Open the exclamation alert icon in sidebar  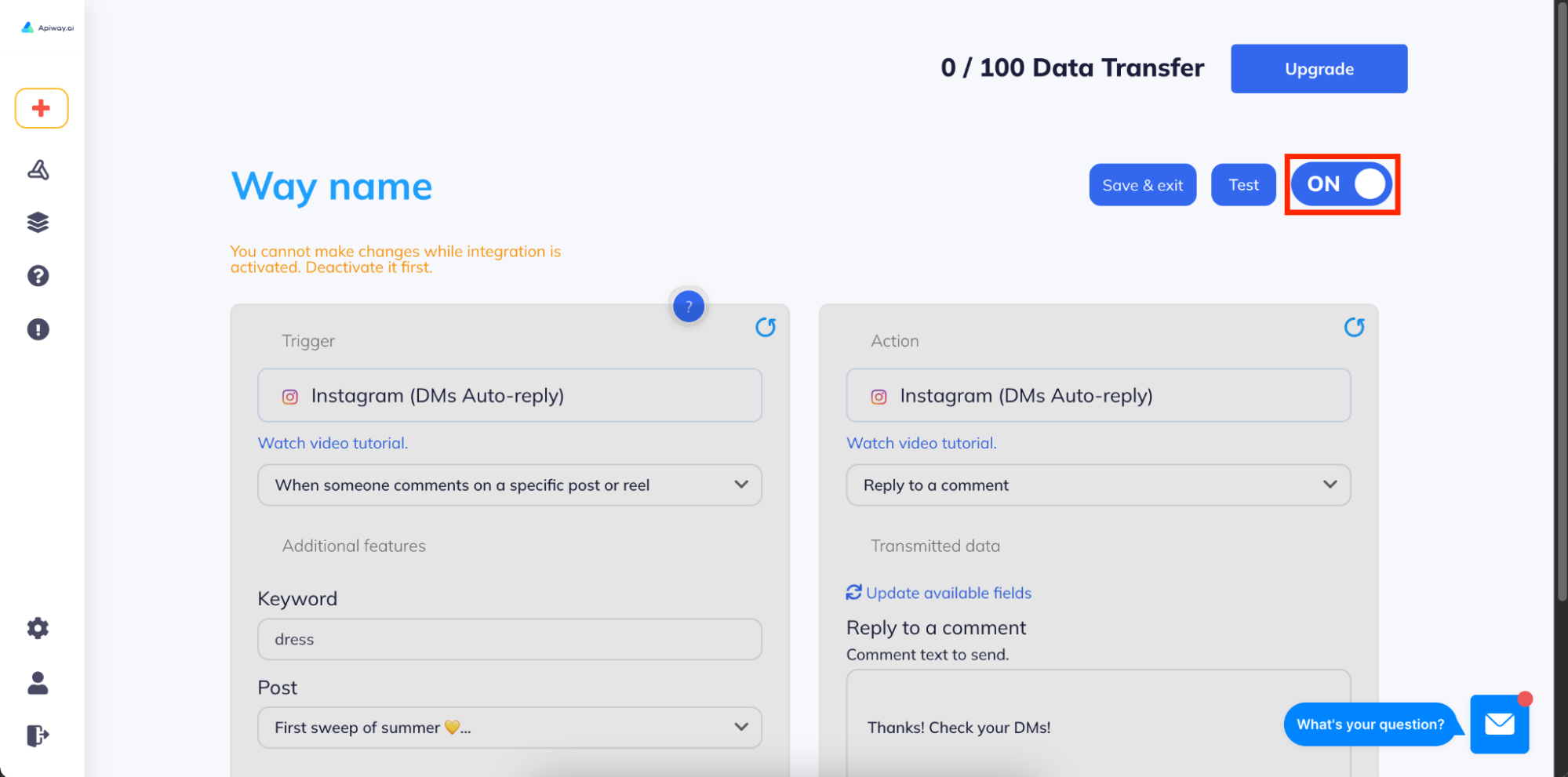(38, 329)
